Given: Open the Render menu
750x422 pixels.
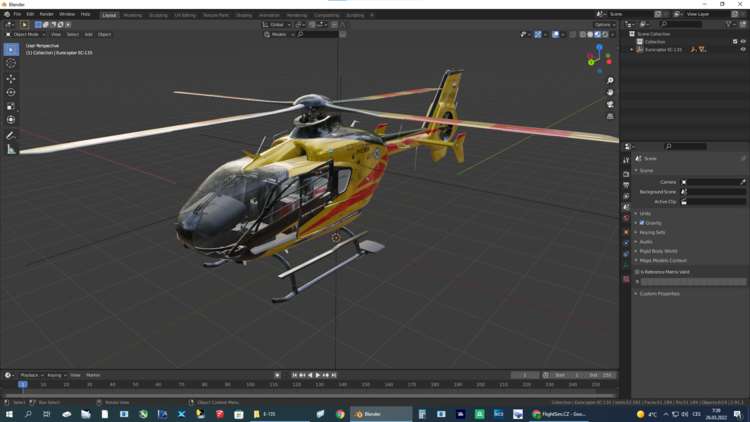Looking at the screenshot, I should [x=46, y=14].
